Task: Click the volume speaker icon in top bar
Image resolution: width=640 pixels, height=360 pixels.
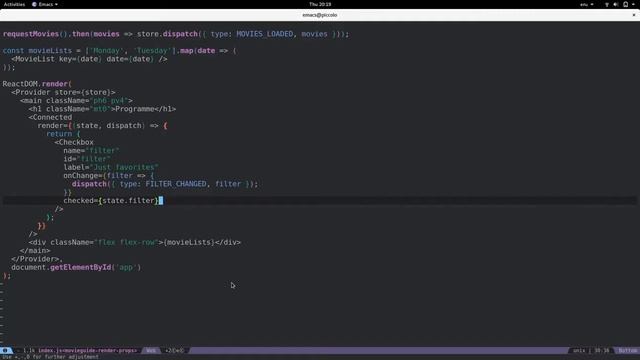Action: (616, 4)
